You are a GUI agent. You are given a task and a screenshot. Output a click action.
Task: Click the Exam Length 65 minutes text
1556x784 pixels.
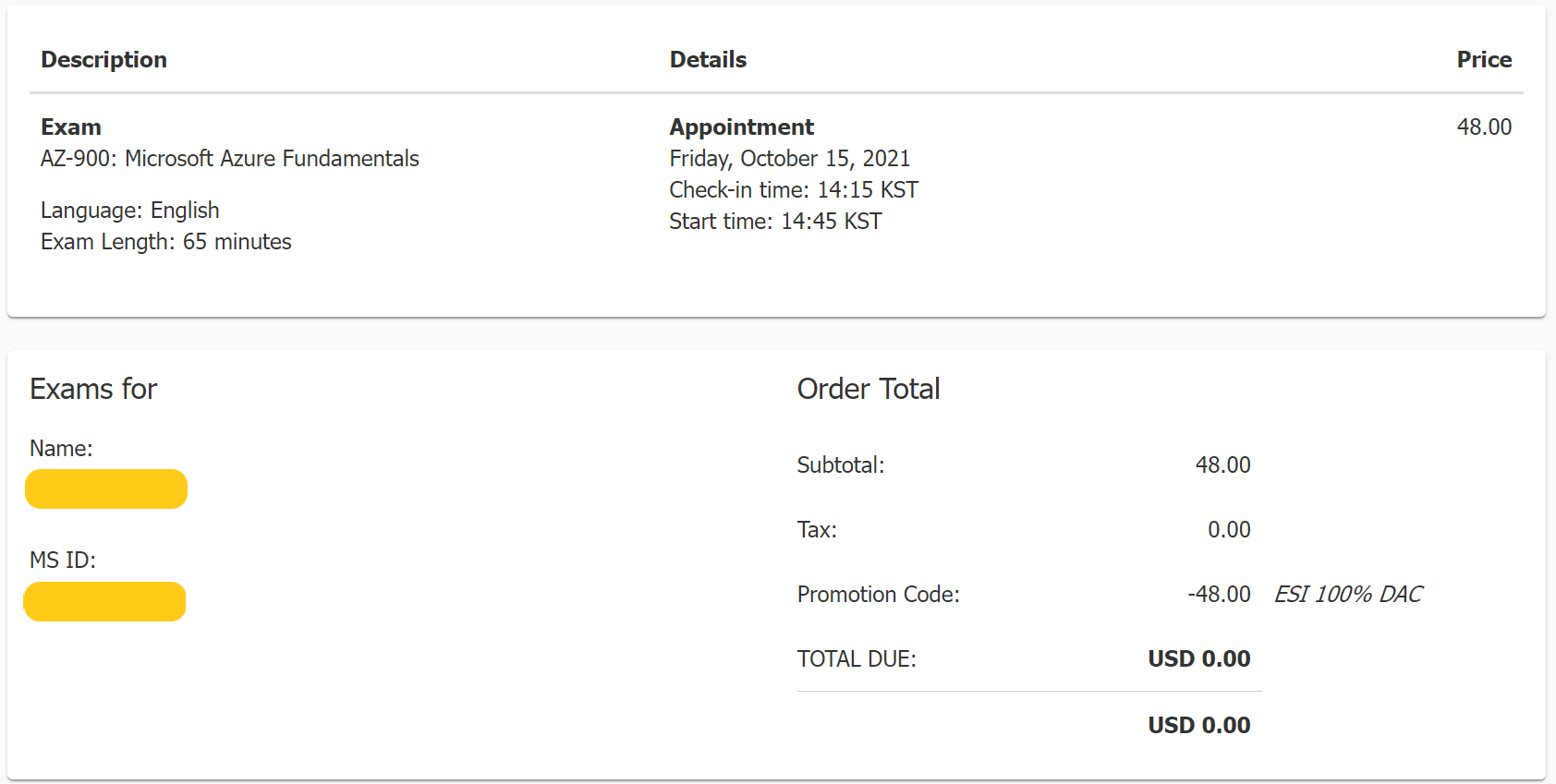pos(166,242)
